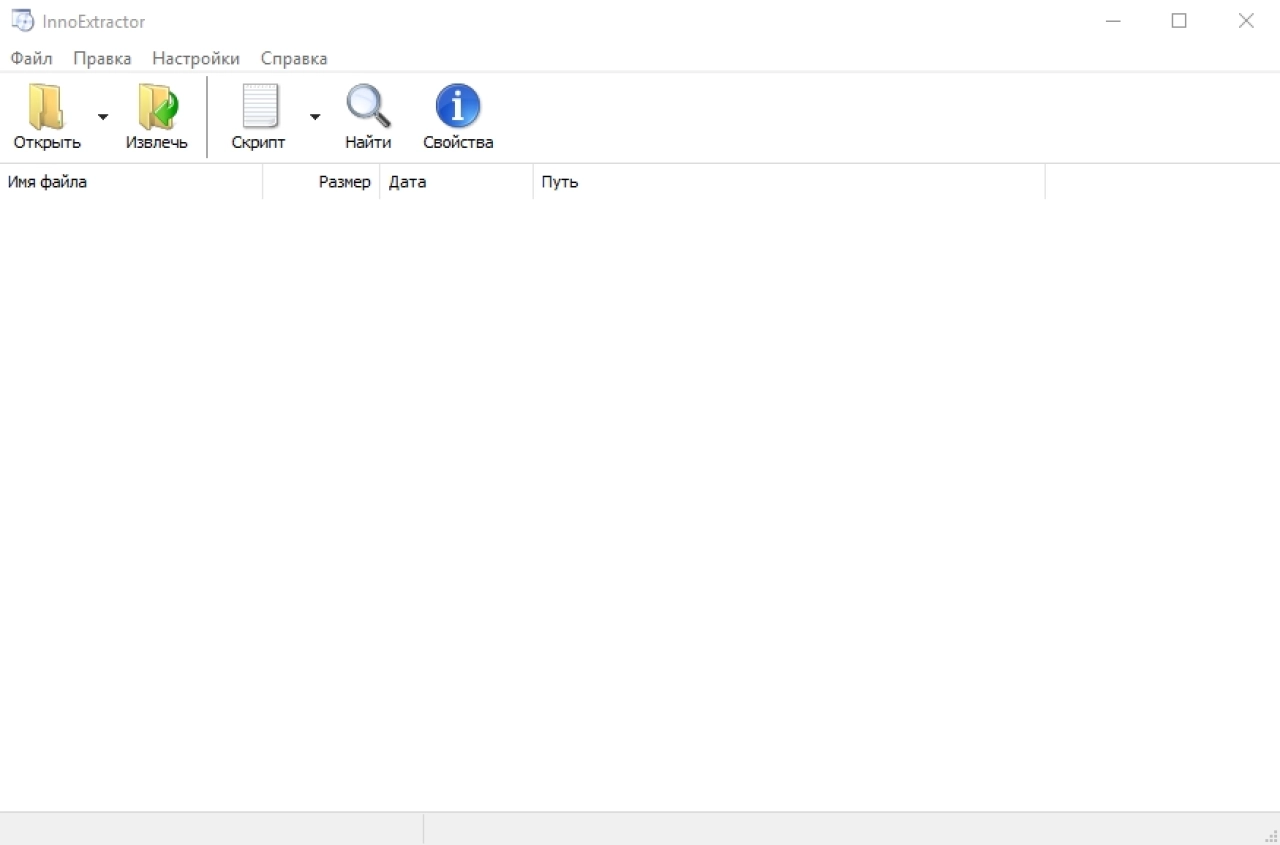Click the resize grip in status bar
This screenshot has height=845, width=1280.
[1271, 836]
